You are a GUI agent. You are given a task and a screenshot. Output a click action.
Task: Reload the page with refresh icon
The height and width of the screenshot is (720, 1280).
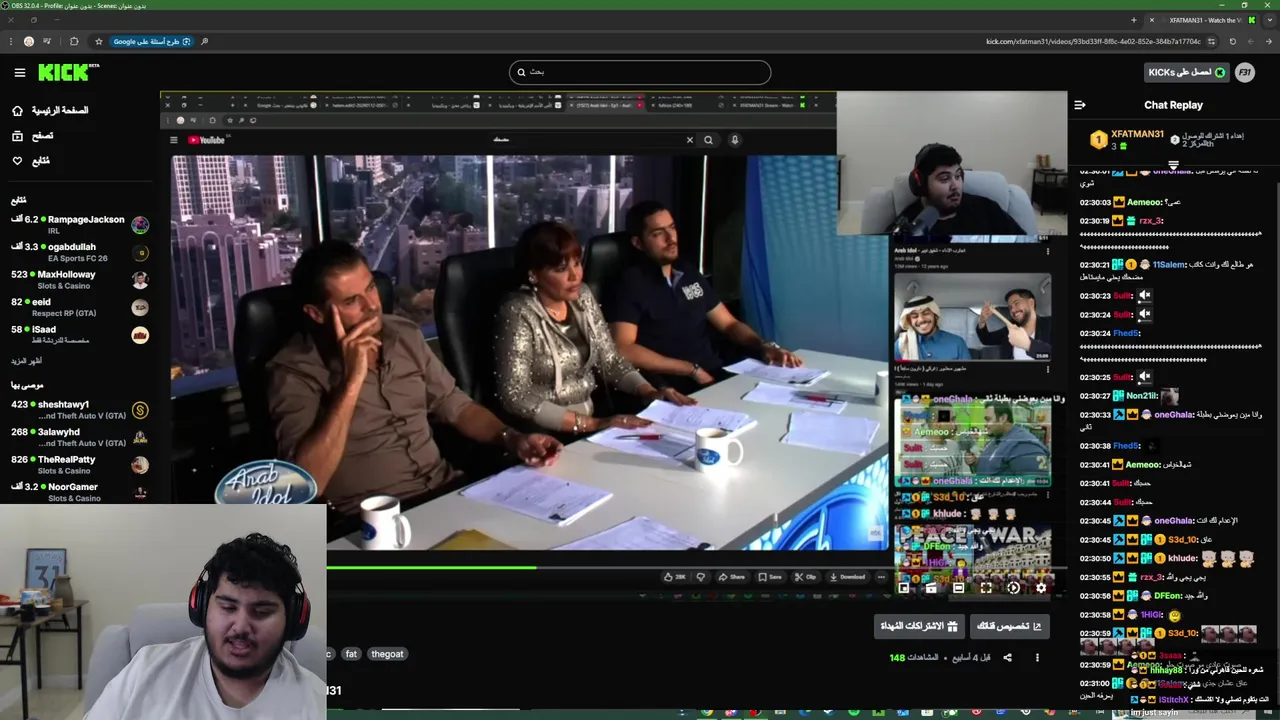[1232, 41]
